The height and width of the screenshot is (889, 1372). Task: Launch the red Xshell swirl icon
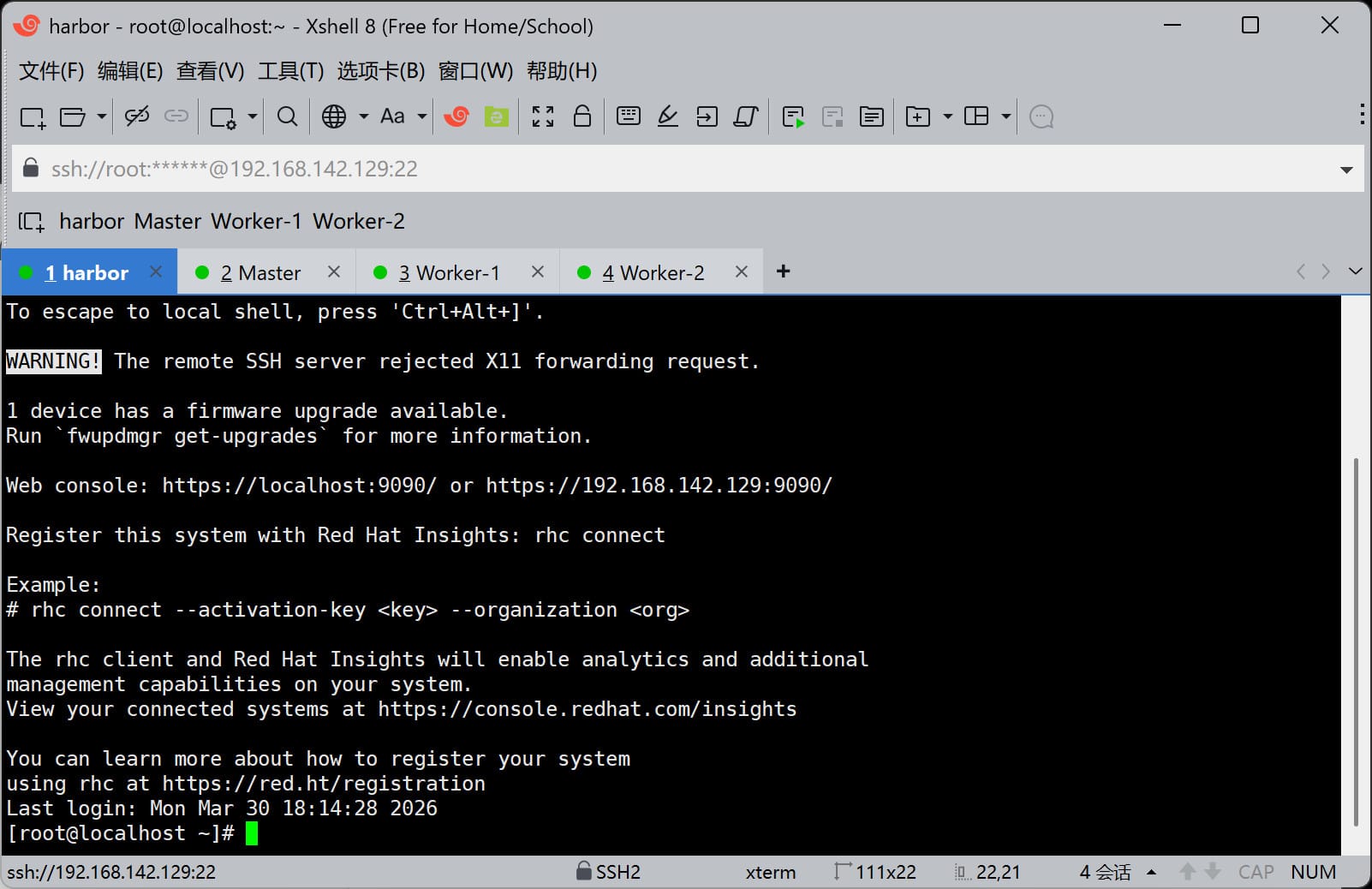456,116
